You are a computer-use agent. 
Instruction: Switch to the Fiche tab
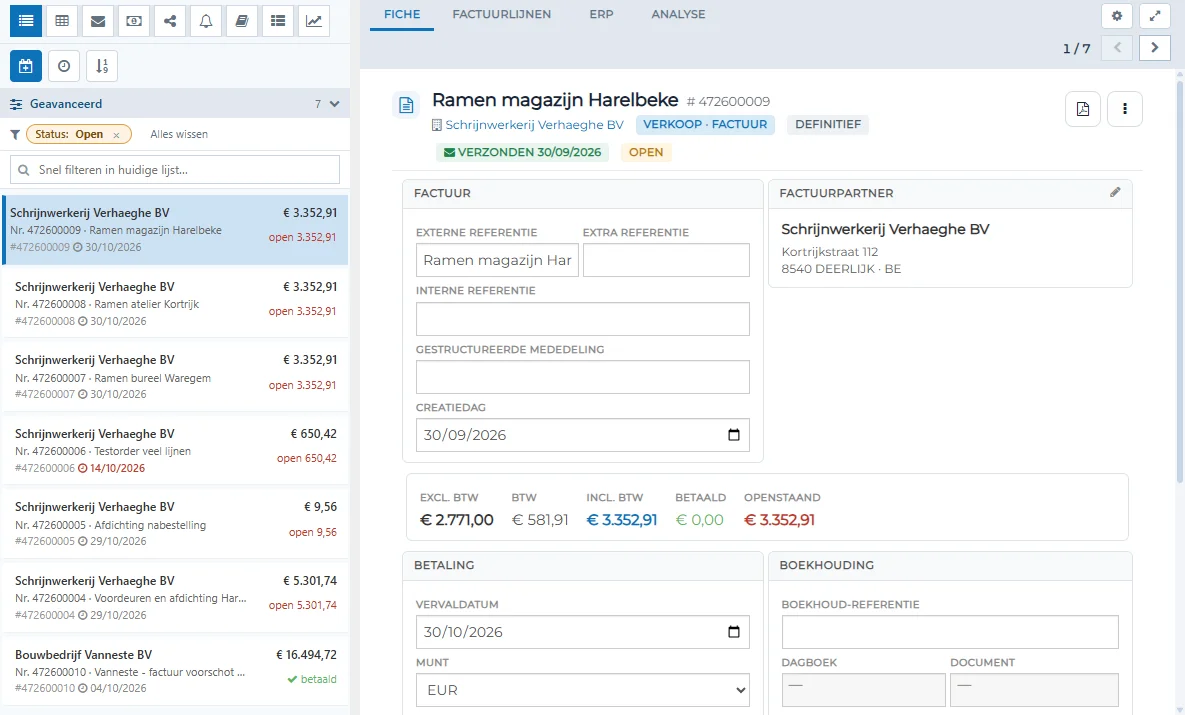(x=402, y=14)
